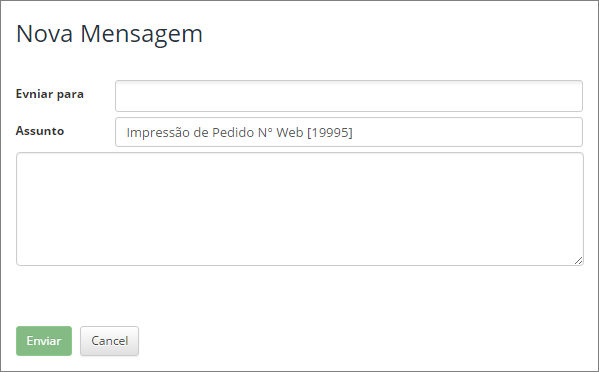Click inside the Assunto subject field
The width and height of the screenshot is (599, 372).
tap(349, 132)
